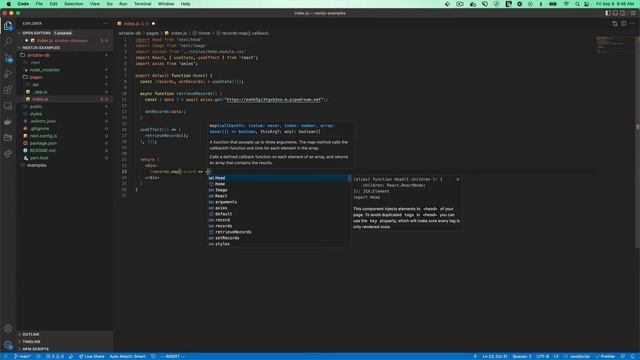Click the Ln 23 cursor position indicator
The width and height of the screenshot is (640, 360).
click(495, 356)
